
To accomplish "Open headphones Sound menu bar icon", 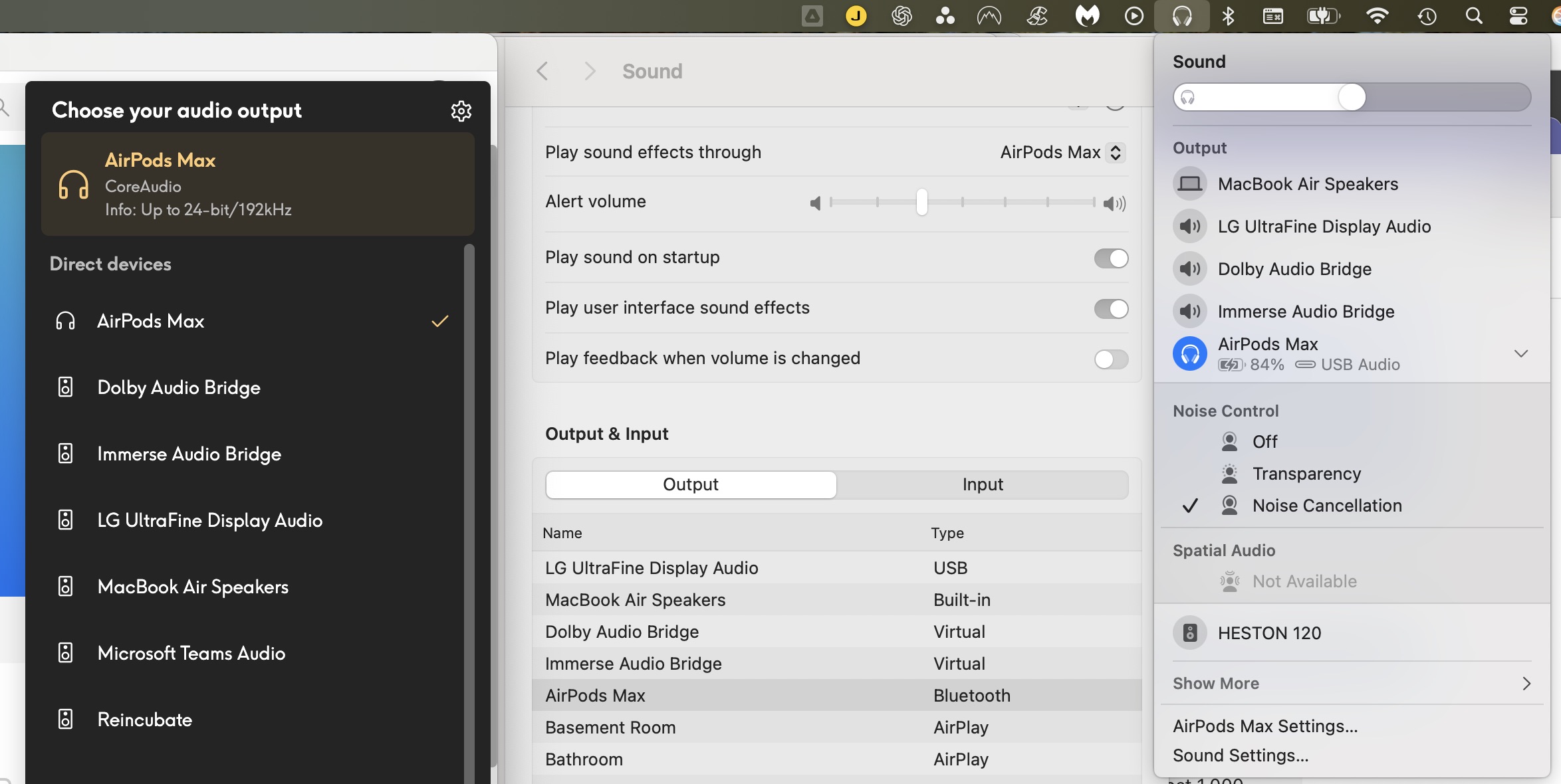I will 1181,16.
